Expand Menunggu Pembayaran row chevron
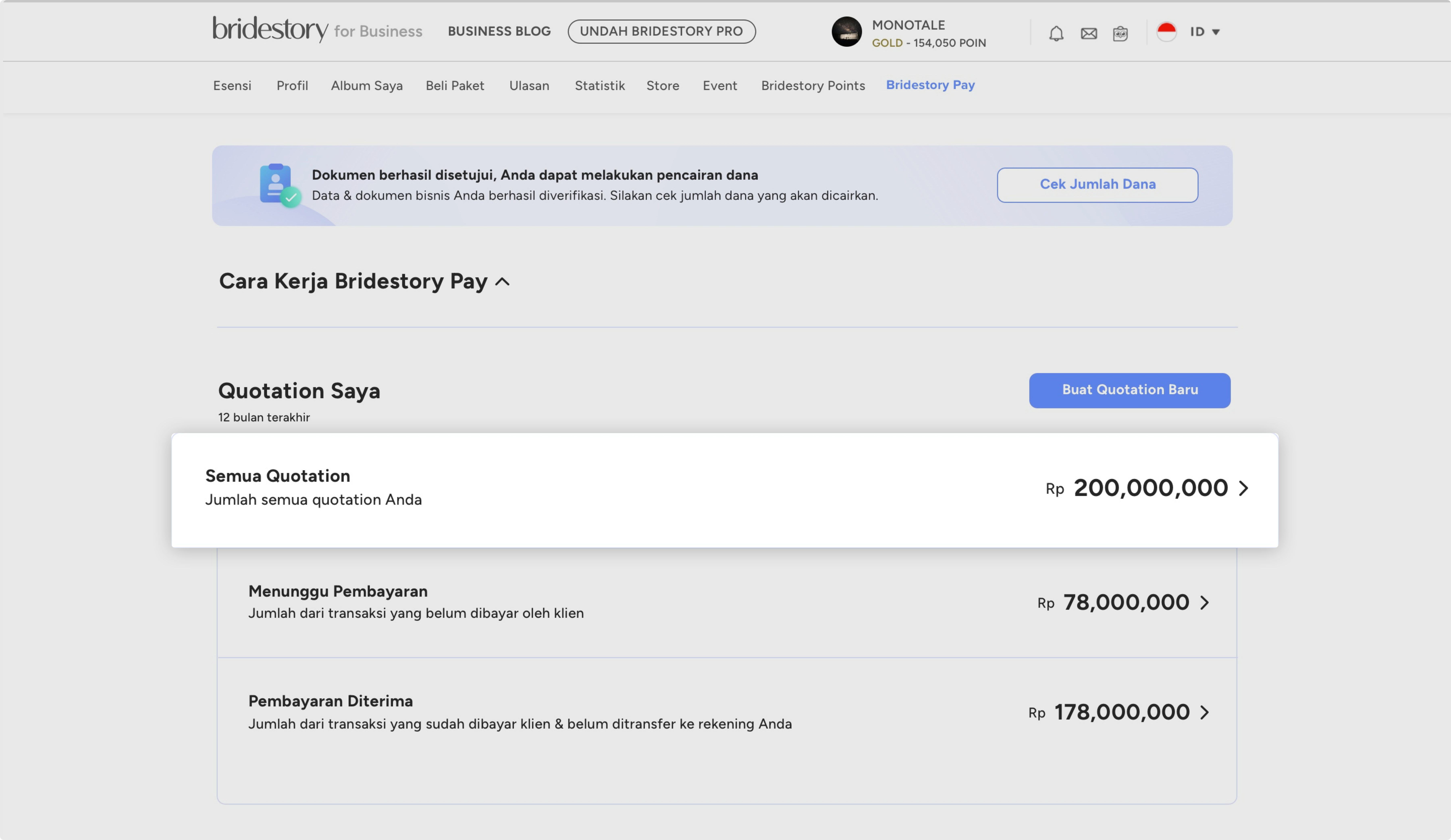Screen dimensions: 1451x840 [1205, 602]
